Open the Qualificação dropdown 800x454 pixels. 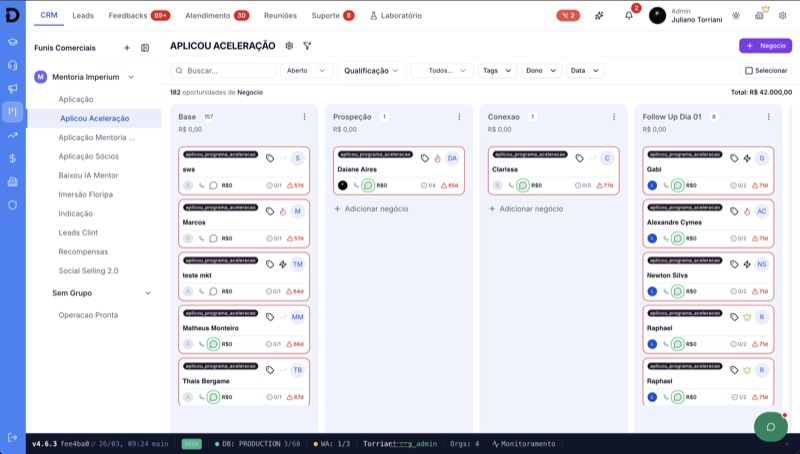click(x=371, y=70)
